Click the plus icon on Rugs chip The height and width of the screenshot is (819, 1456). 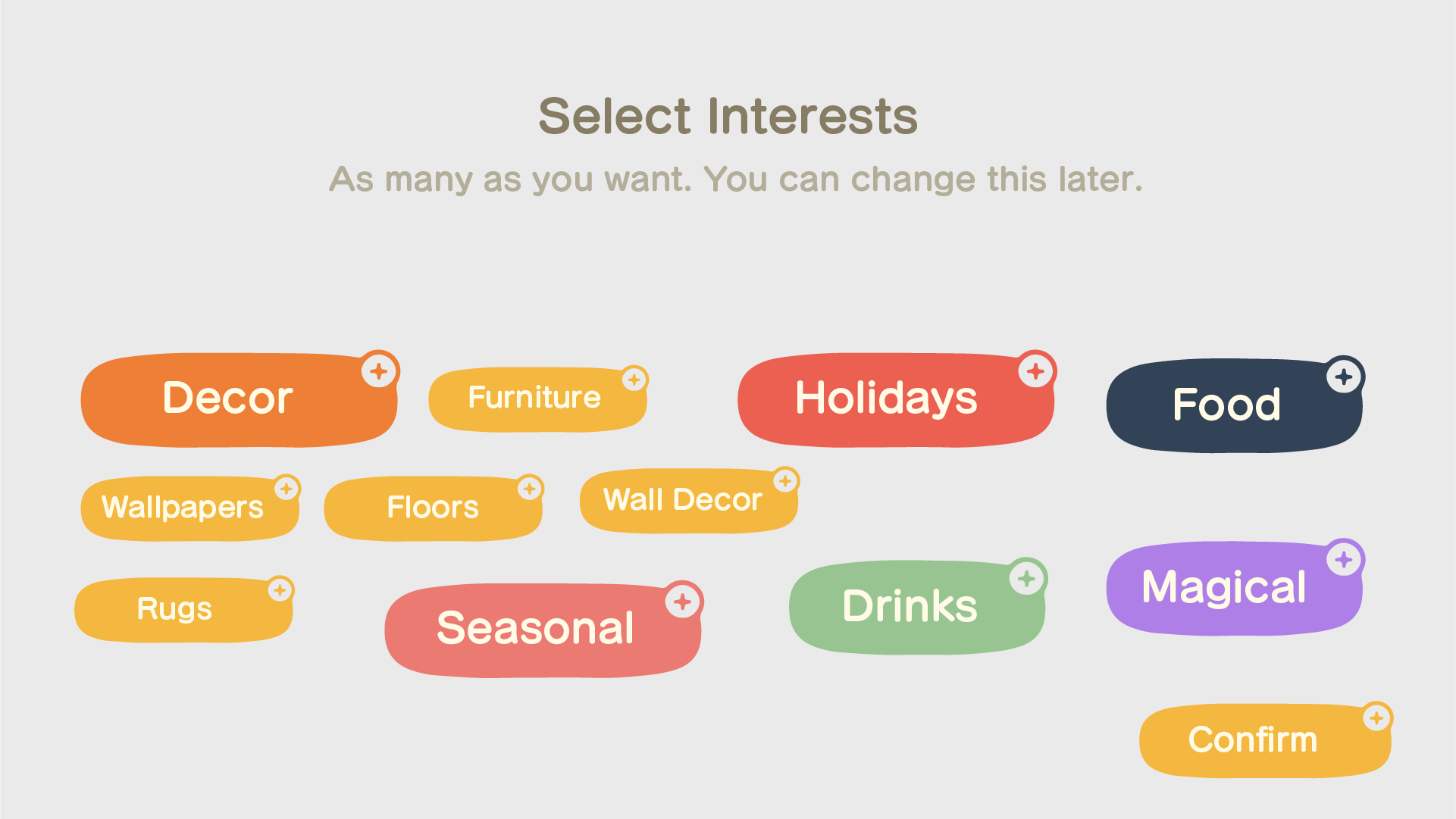[280, 590]
